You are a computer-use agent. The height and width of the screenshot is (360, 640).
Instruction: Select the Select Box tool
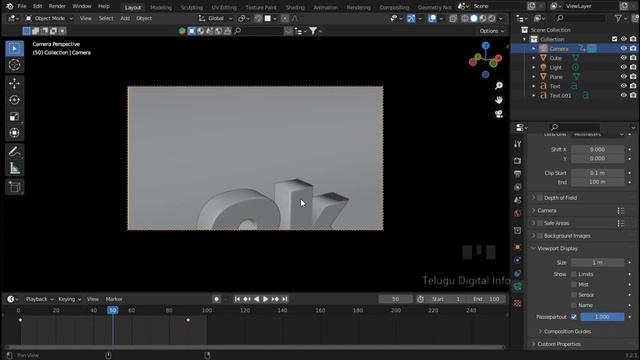(x=14, y=49)
